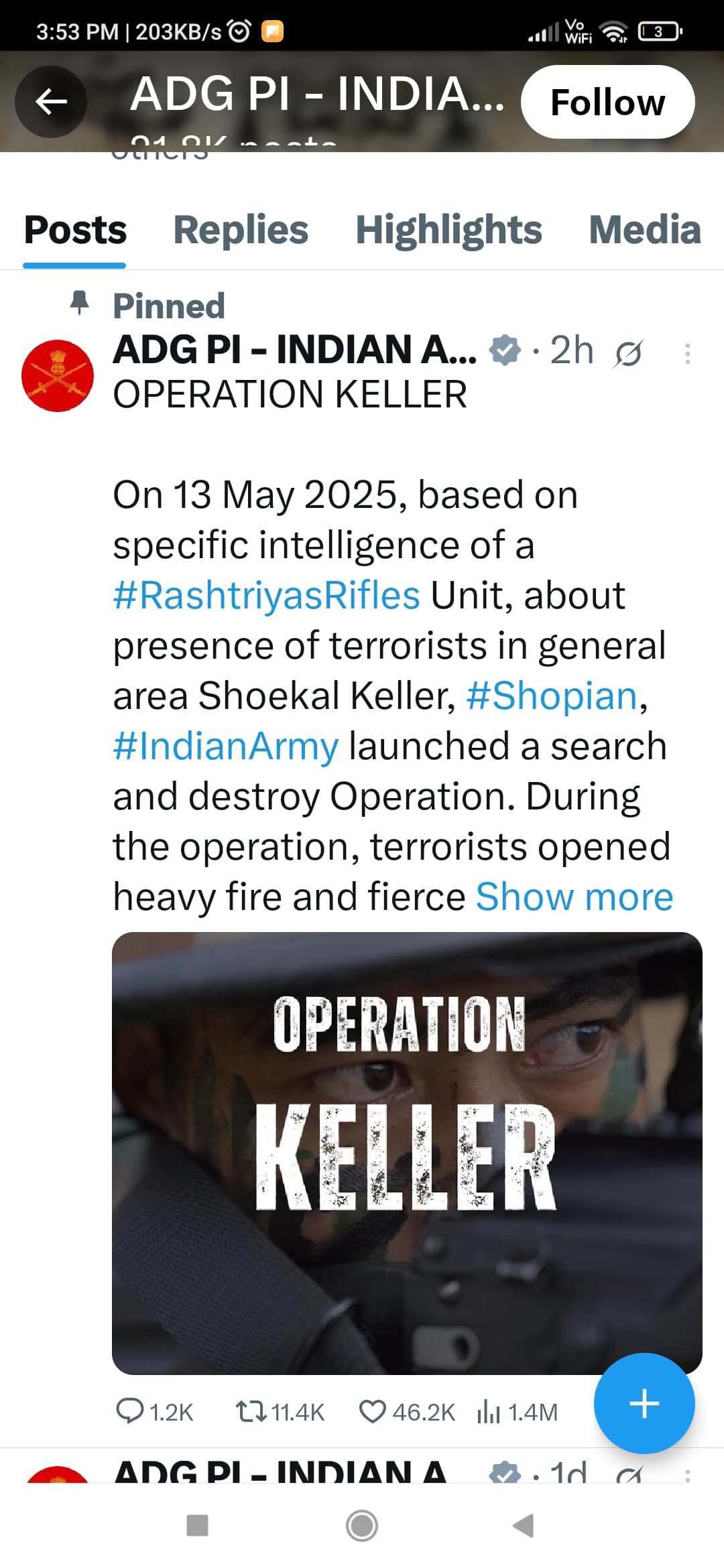Open the Operation Keller image
This screenshot has width=724, height=1568.
407,1153
